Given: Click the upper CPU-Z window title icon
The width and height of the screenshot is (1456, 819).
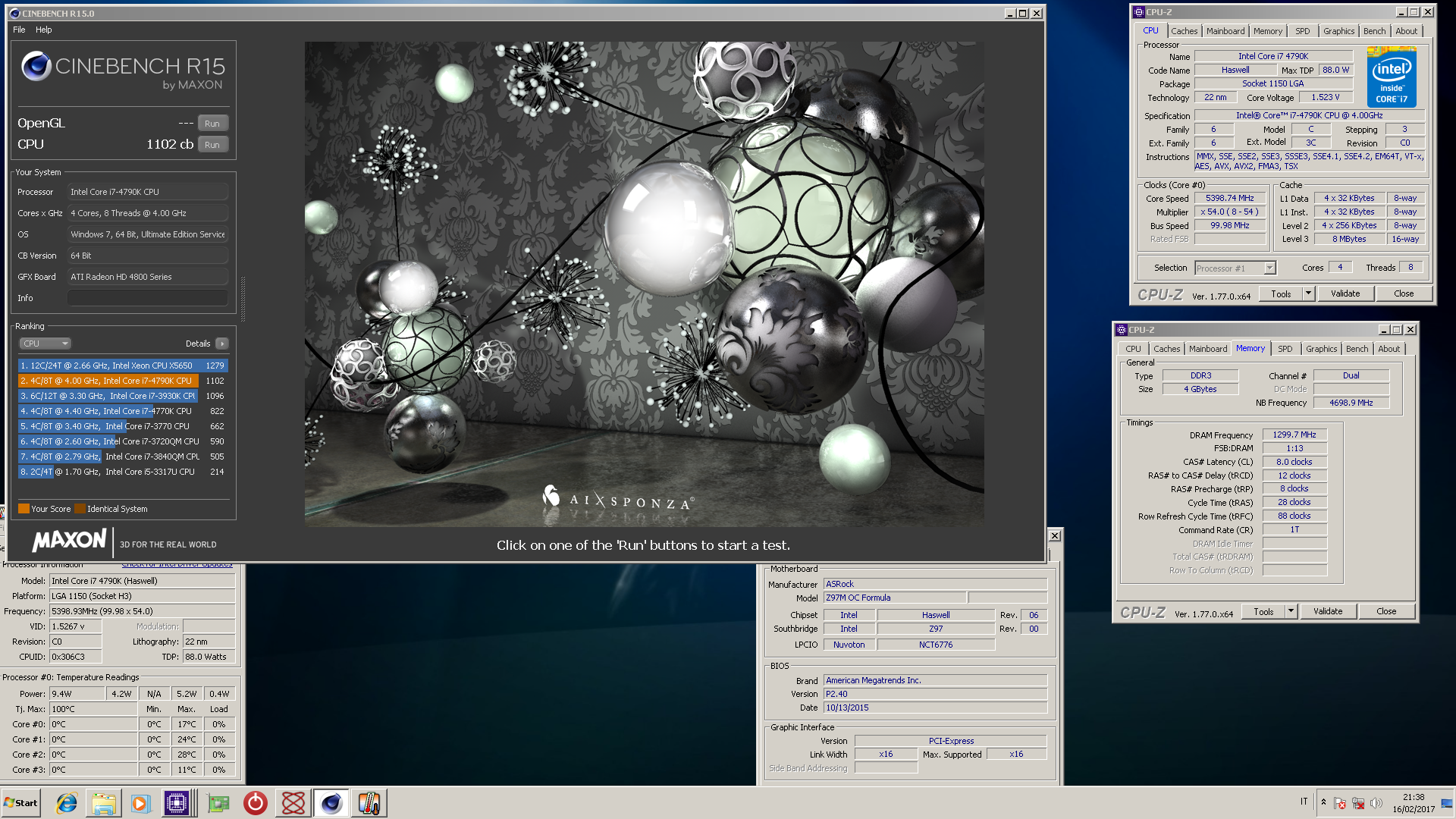Looking at the screenshot, I should [x=1138, y=12].
